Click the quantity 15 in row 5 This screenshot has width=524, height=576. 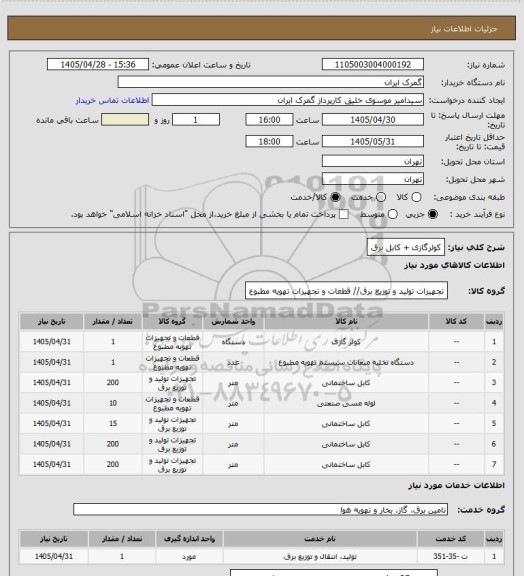[x=113, y=424]
